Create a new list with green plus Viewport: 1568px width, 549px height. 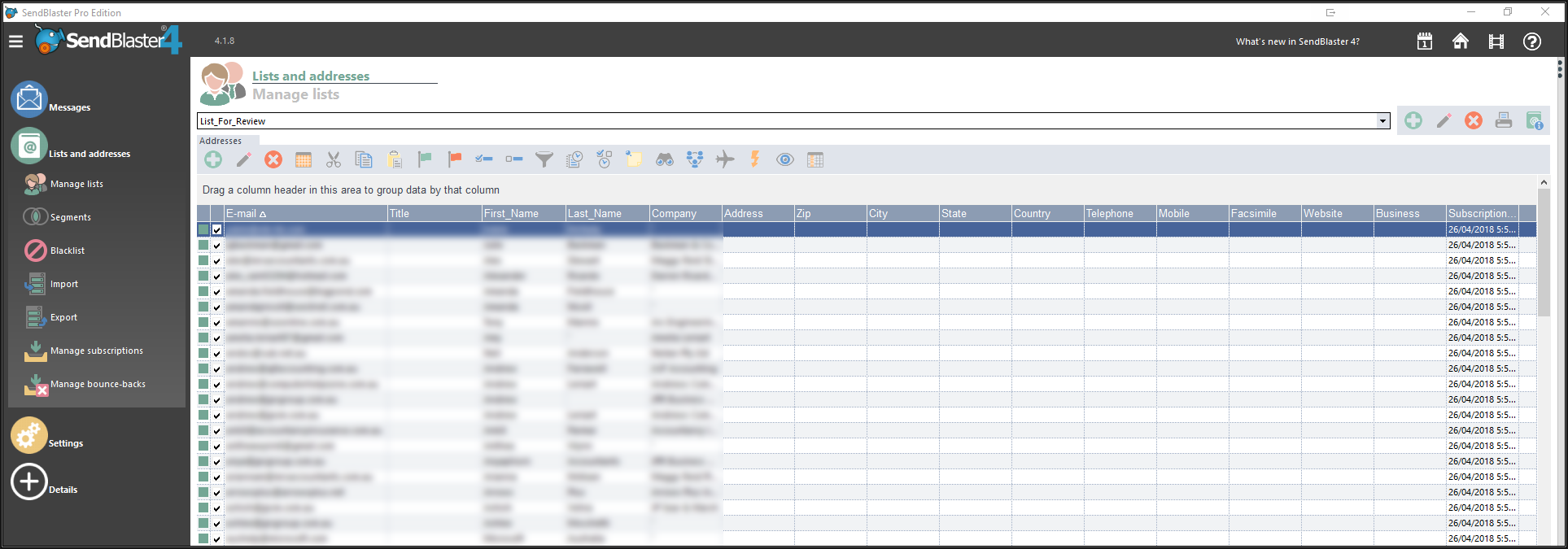(1413, 120)
